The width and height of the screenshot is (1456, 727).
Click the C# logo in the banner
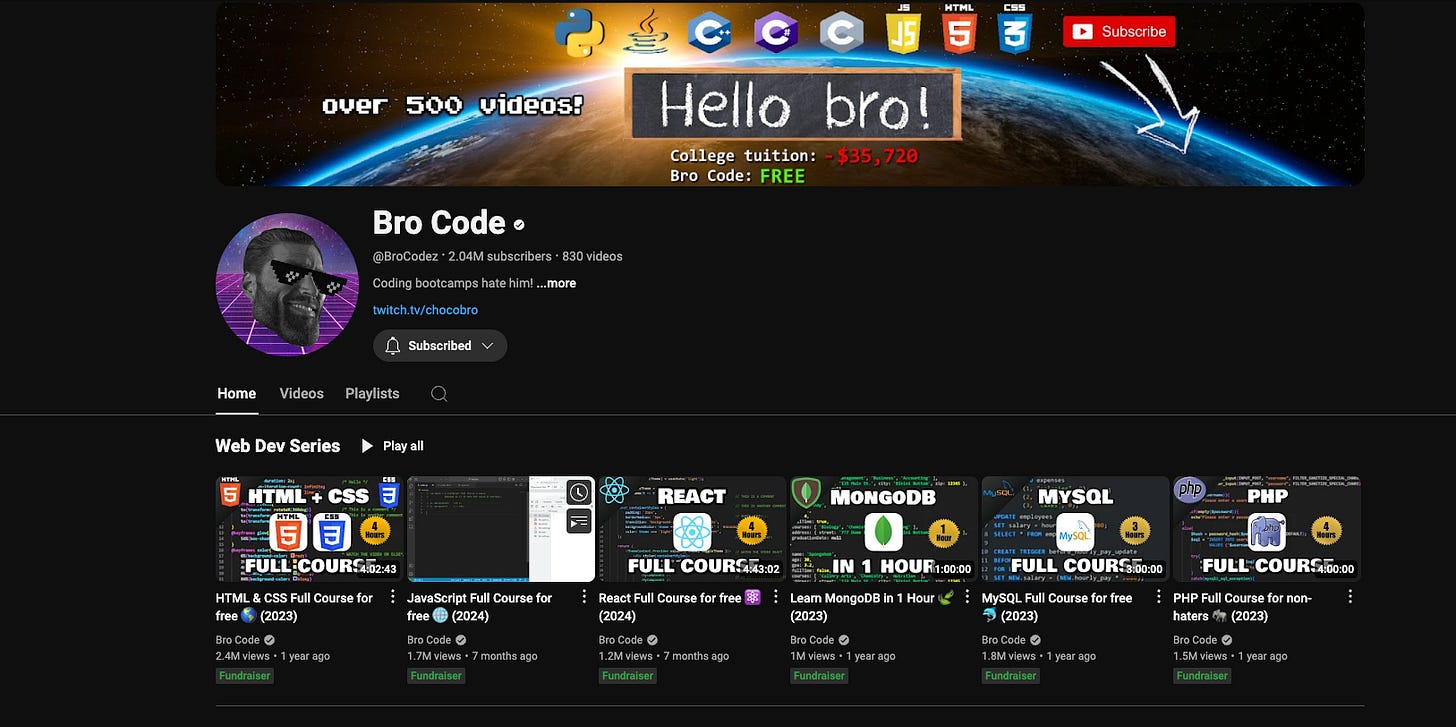click(x=775, y=32)
